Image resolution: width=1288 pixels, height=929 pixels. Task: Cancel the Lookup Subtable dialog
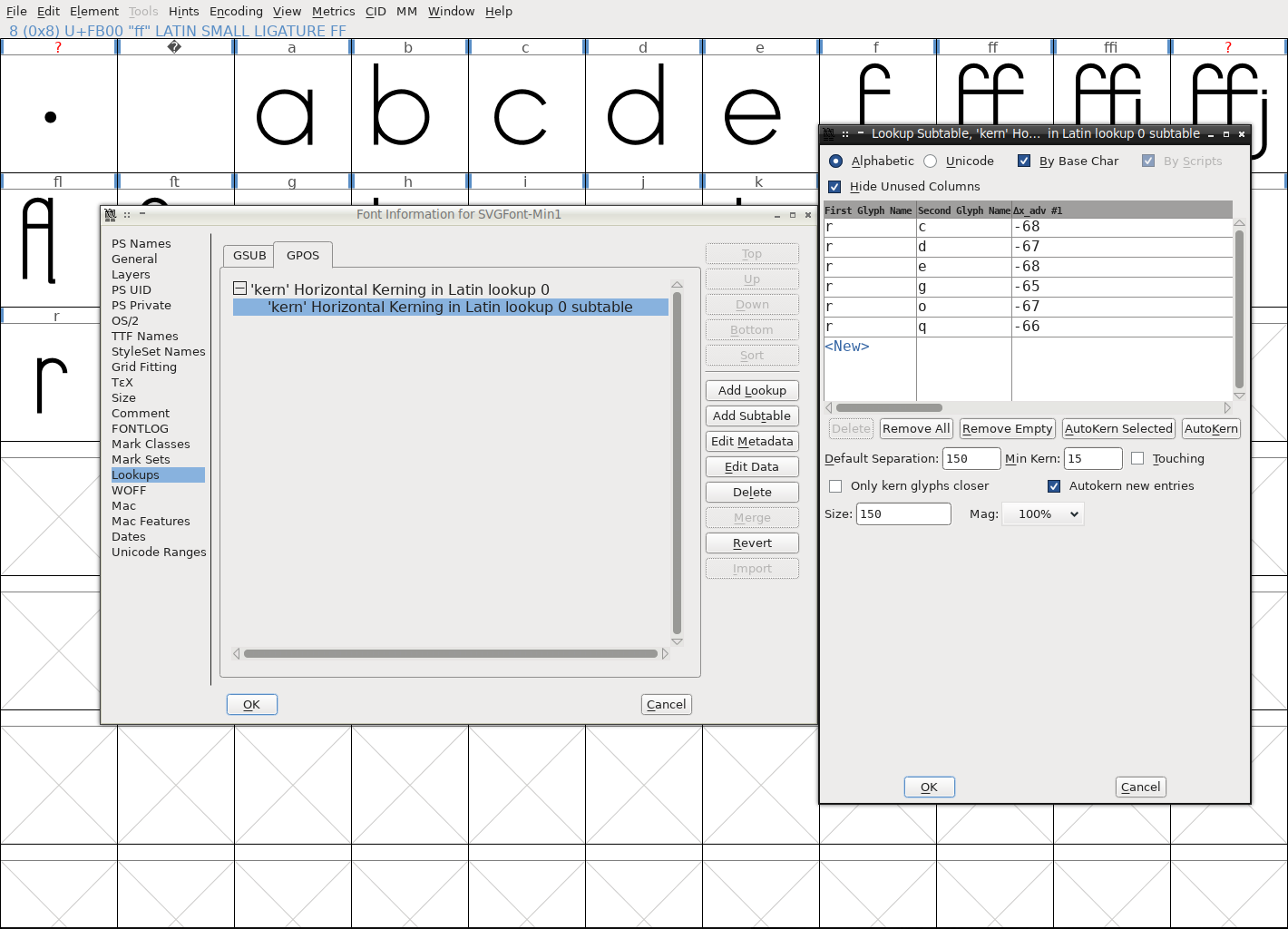tap(1140, 787)
